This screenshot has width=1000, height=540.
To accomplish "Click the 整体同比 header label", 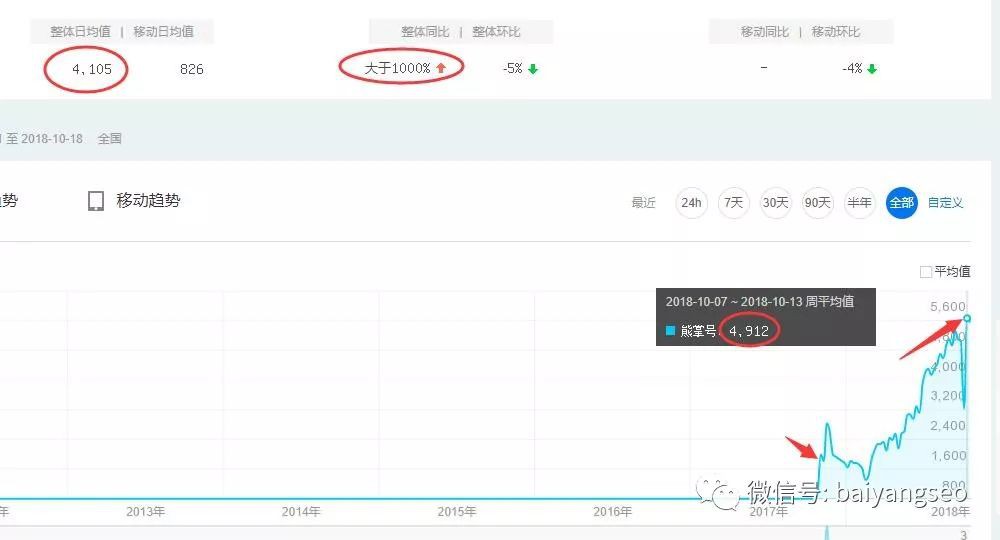I will [425, 31].
